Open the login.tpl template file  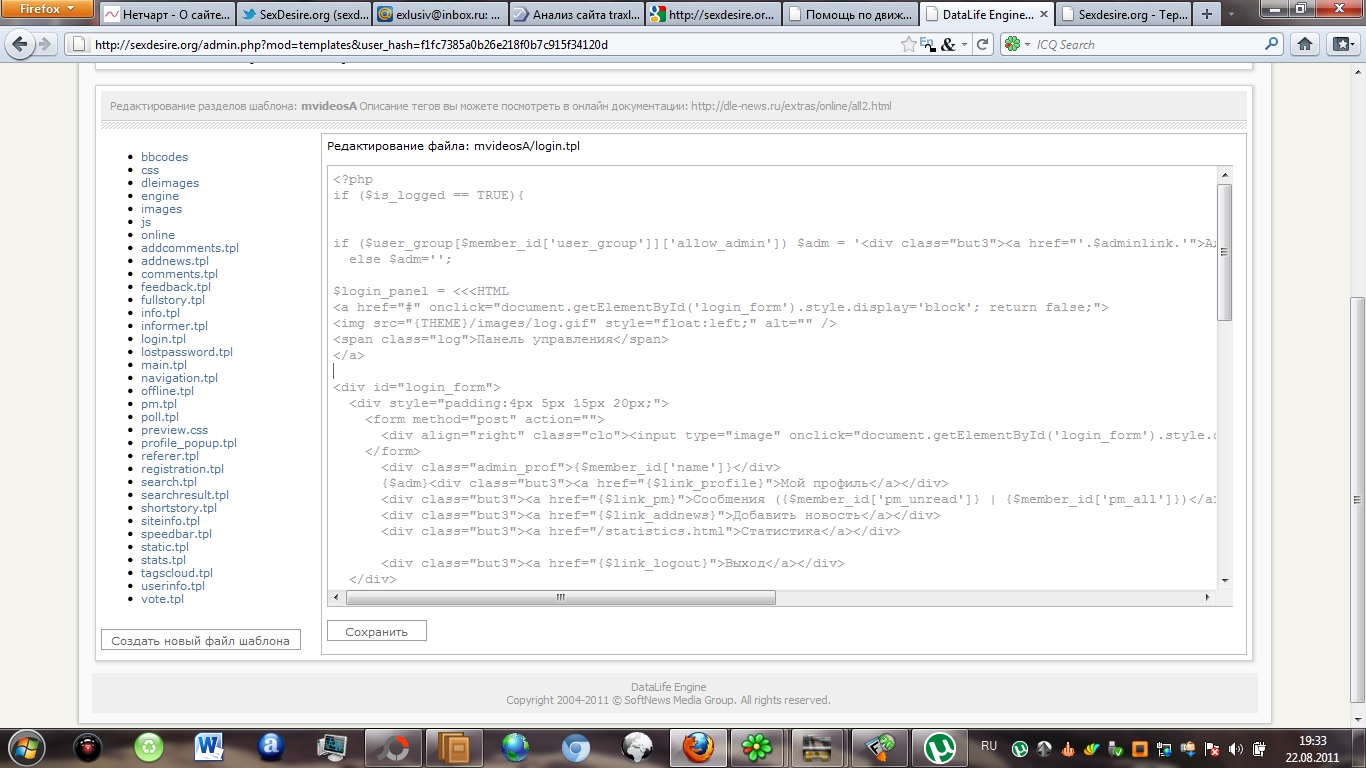(163, 339)
